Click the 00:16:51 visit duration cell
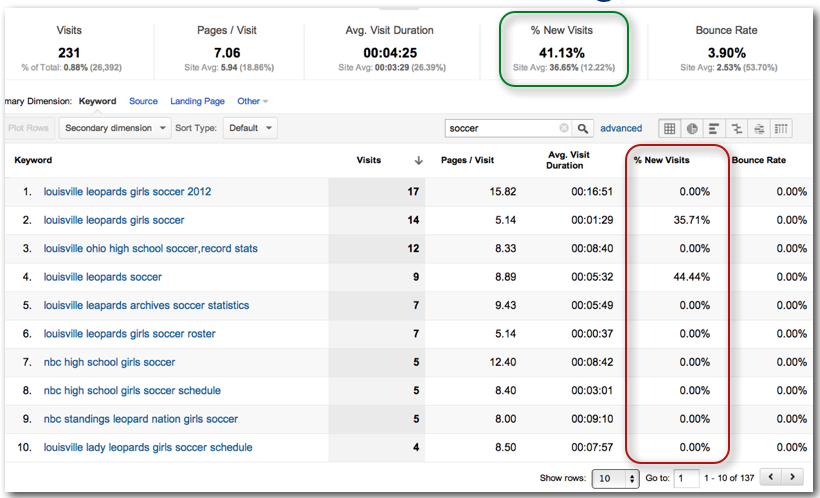The height and width of the screenshot is (498, 820). (592, 191)
